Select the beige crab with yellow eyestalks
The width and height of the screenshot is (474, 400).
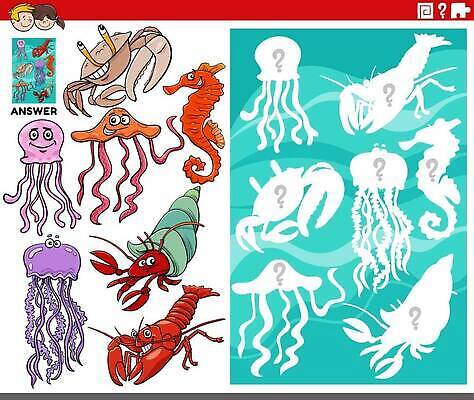coord(117,69)
